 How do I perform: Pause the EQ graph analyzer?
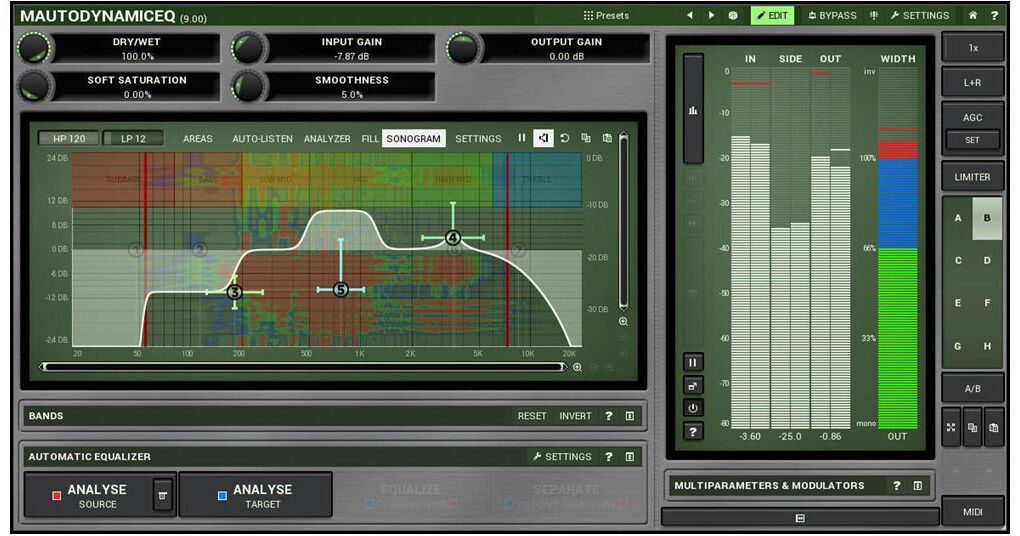click(522, 138)
